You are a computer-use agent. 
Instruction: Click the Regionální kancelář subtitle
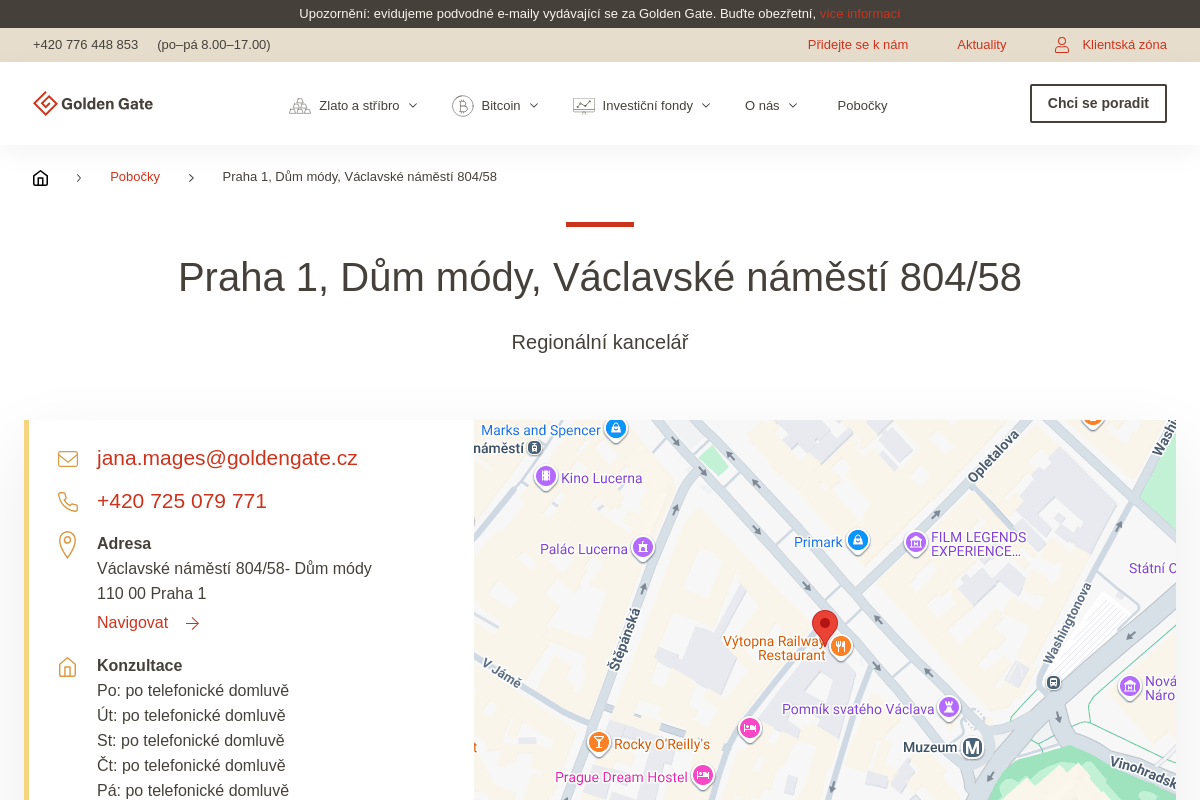coord(600,343)
